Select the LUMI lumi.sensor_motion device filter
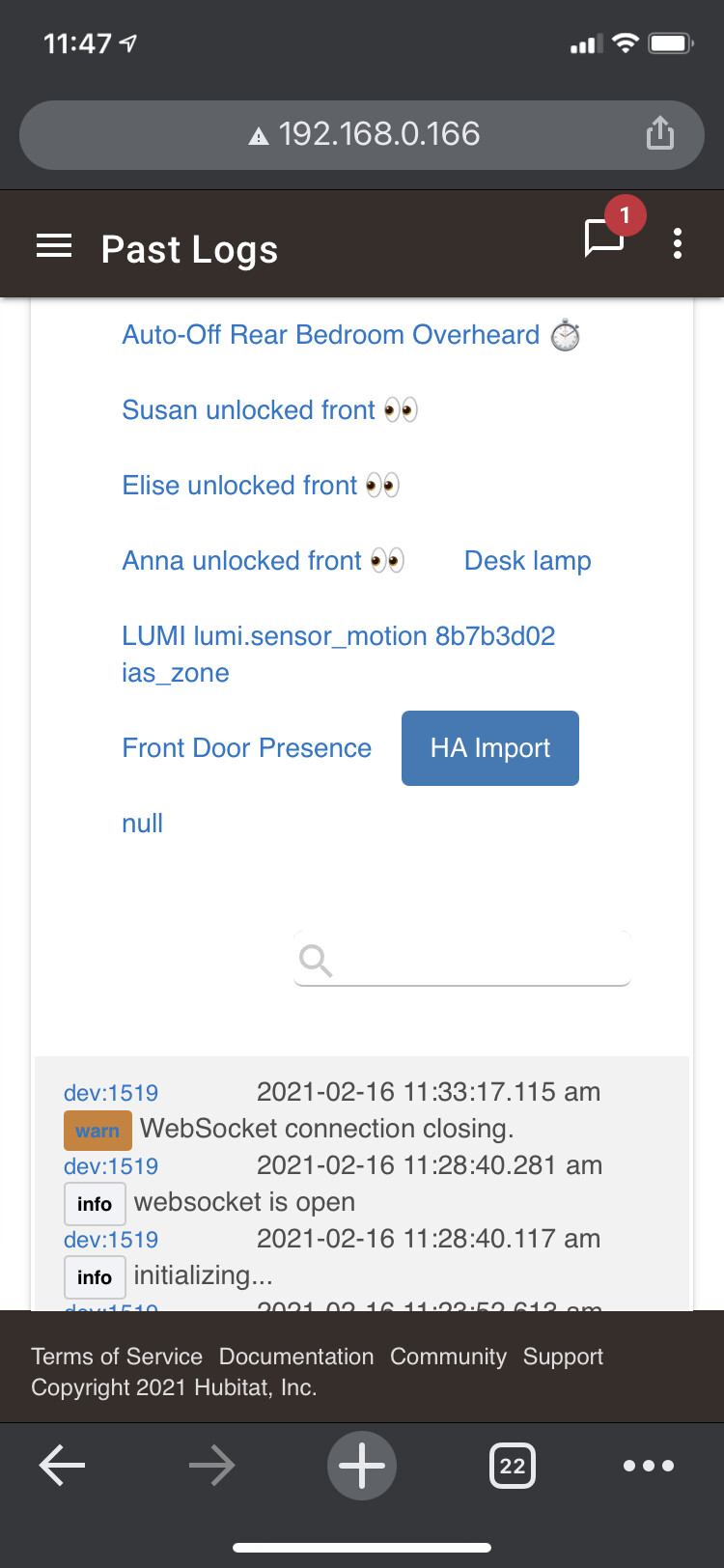724x1568 pixels. 338,654
